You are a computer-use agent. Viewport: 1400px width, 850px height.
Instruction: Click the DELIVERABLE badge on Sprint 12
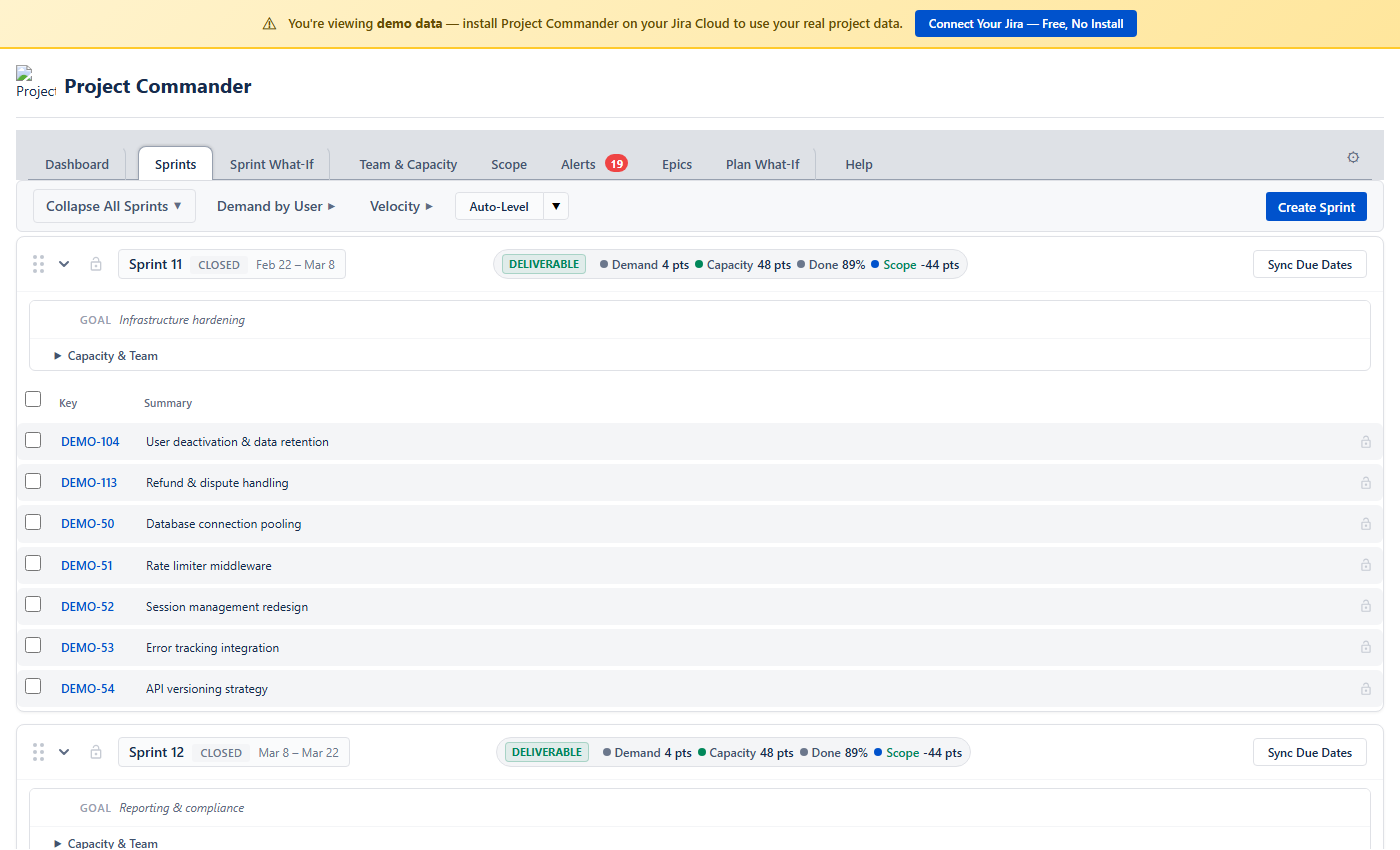click(545, 752)
